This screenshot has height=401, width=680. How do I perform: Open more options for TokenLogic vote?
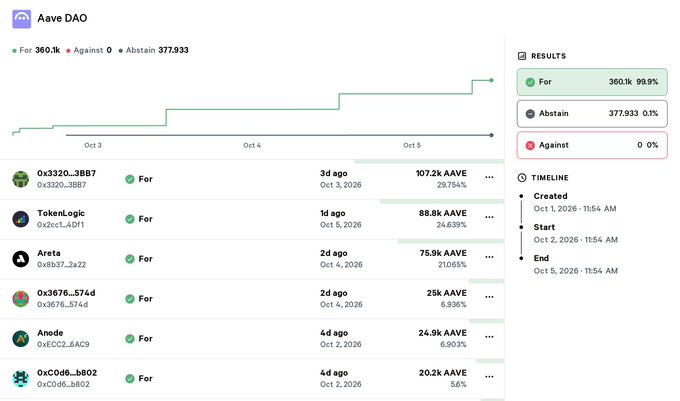[x=489, y=217]
